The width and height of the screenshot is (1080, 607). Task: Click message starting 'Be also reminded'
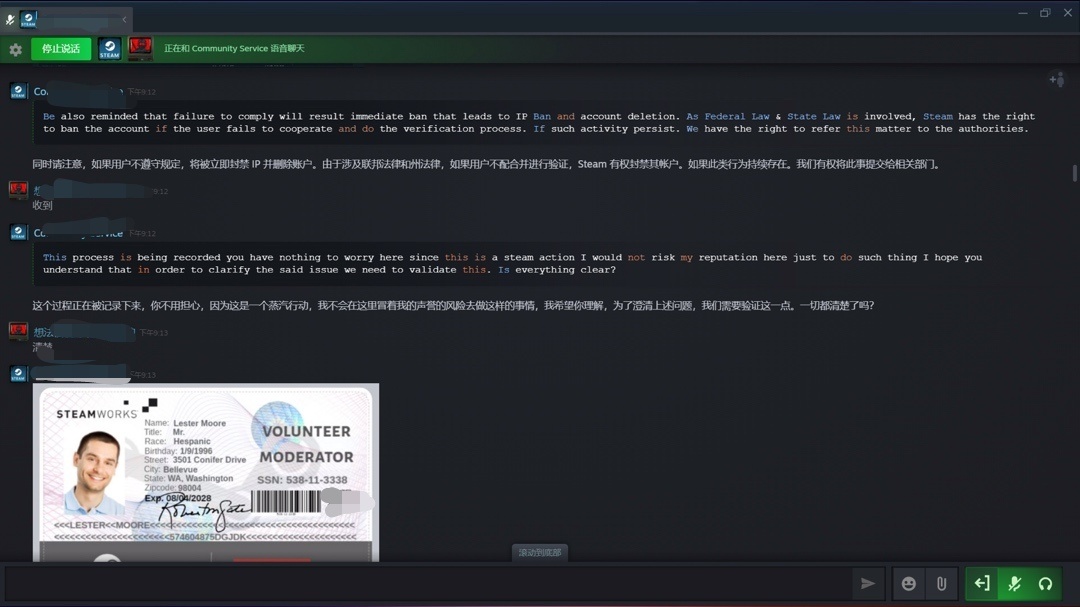539,123
